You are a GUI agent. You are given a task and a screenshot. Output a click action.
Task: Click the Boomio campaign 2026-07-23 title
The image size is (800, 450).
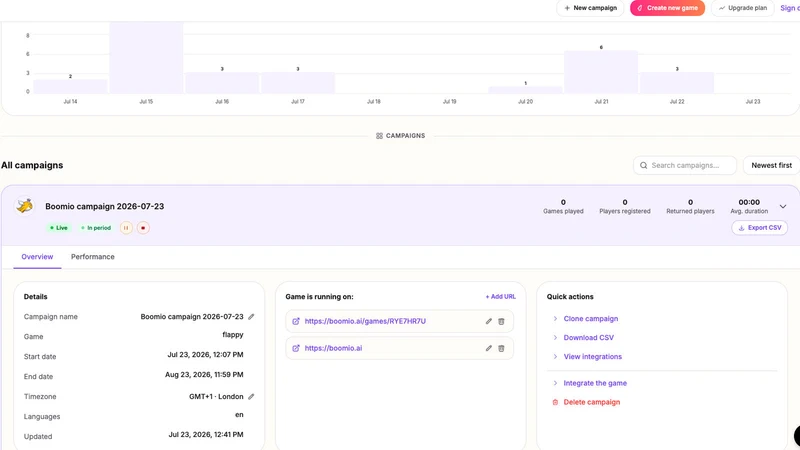pos(105,207)
